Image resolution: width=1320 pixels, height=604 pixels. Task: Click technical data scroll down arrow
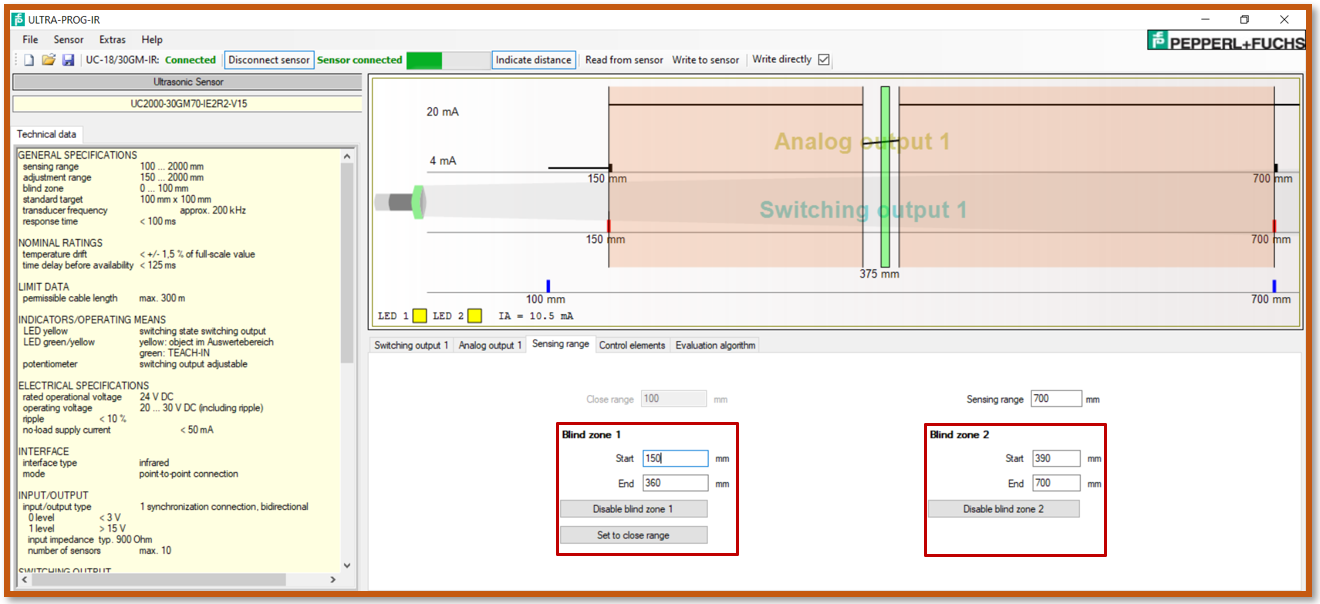[x=348, y=565]
